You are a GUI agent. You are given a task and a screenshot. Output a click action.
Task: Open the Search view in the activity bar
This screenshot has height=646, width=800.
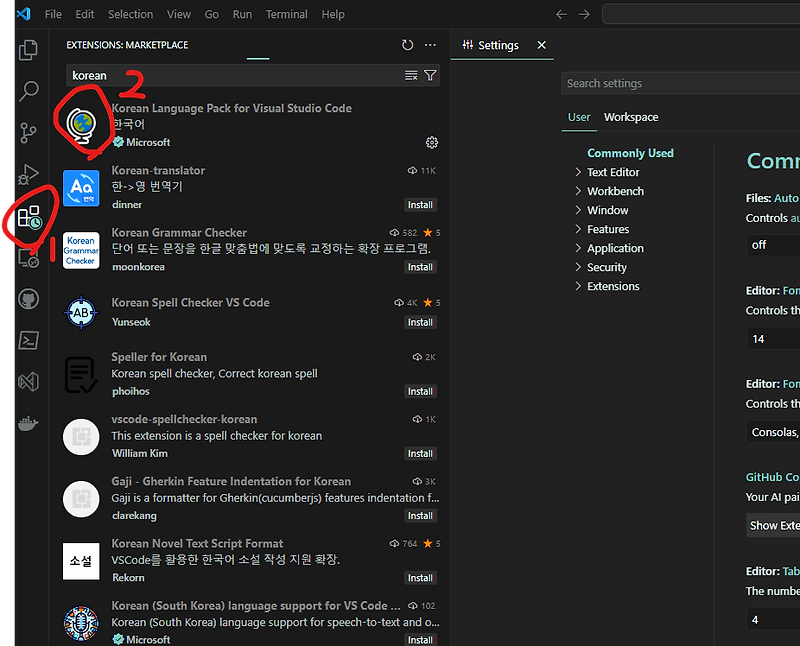tap(29, 91)
